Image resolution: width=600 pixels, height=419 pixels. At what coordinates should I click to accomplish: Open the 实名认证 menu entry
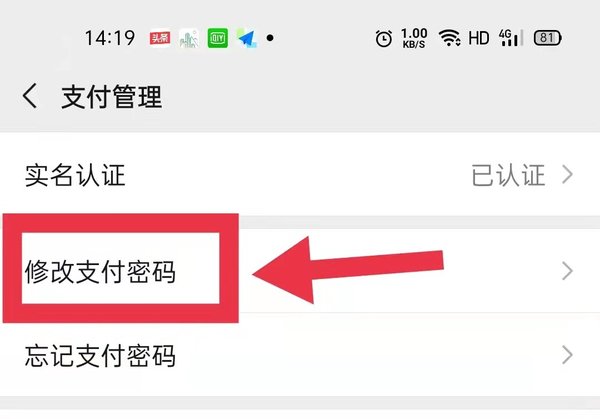300,175
